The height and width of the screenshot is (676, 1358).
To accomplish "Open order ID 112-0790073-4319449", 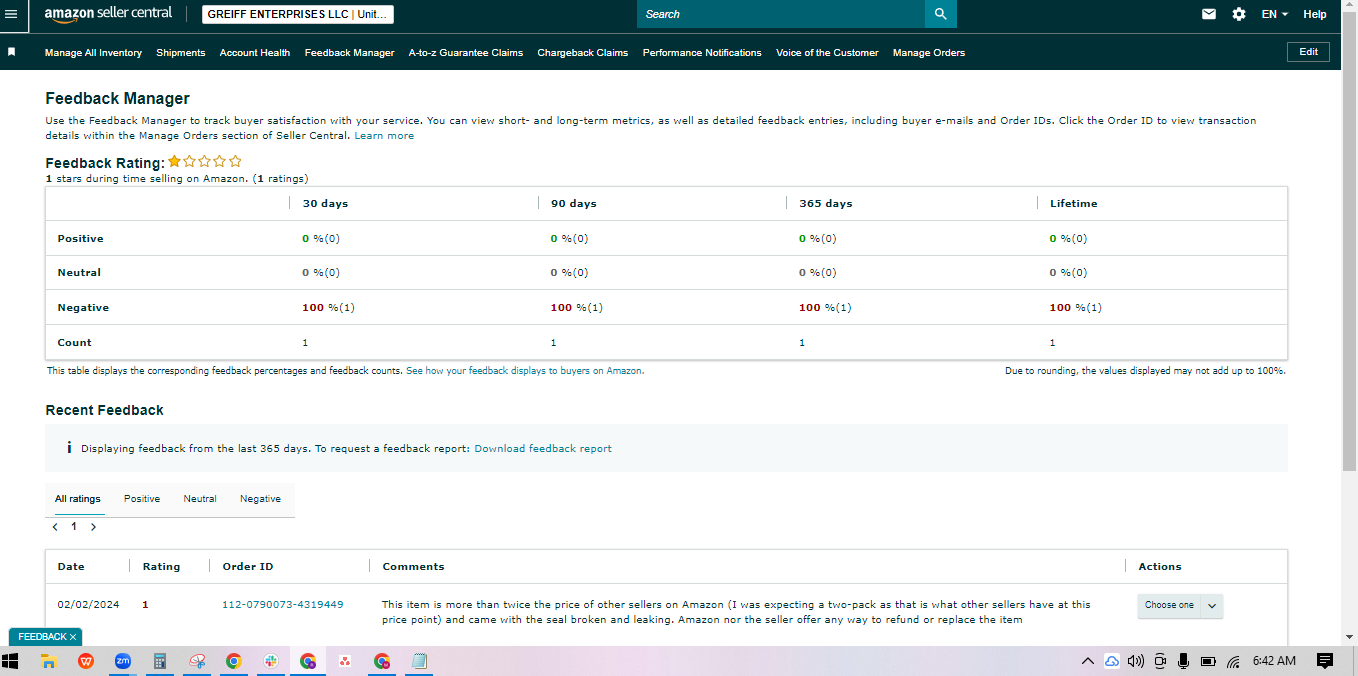I will (x=283, y=604).
